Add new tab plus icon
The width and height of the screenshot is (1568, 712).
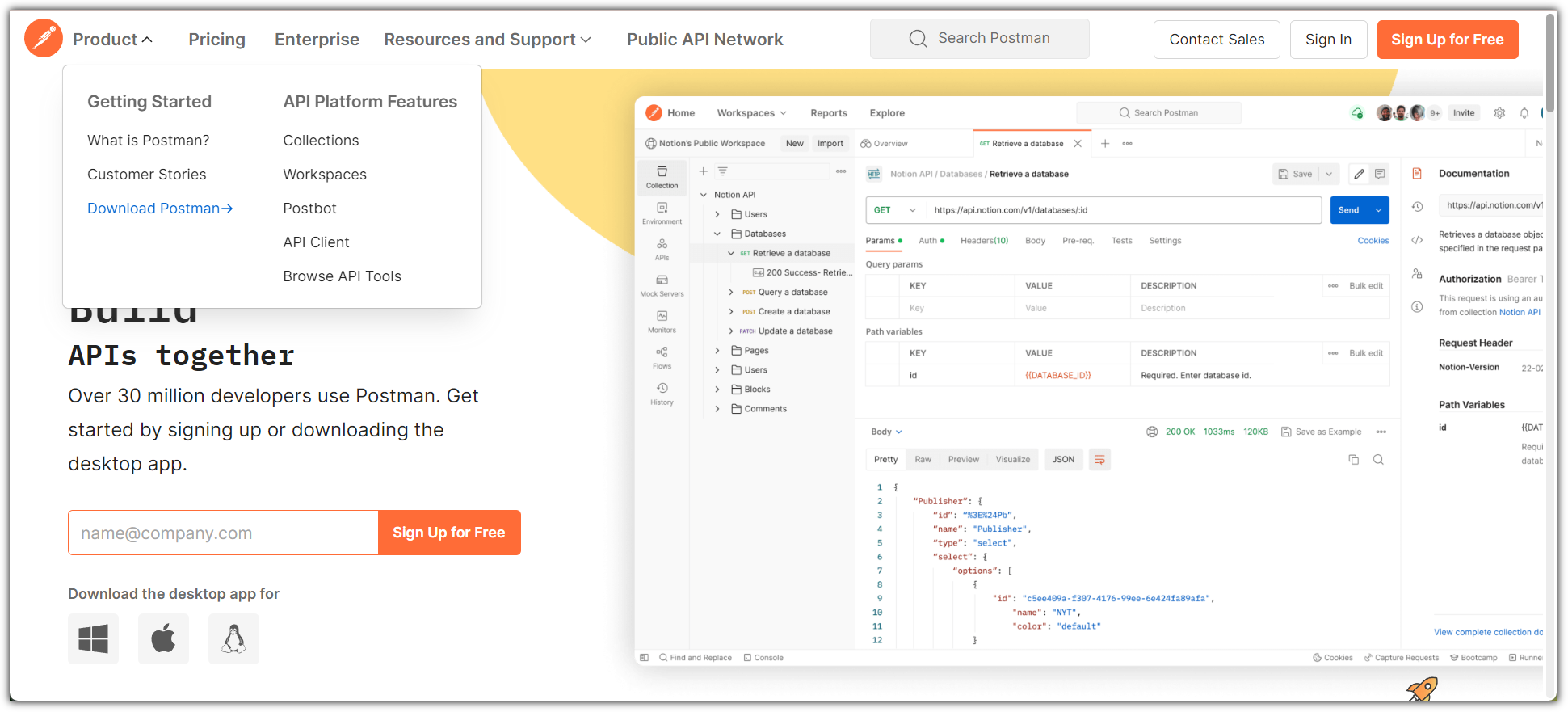1105,143
